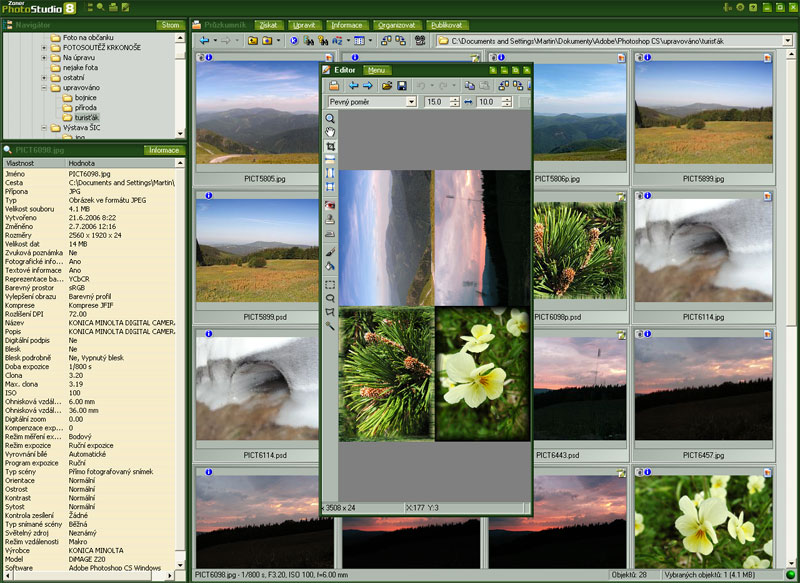Expand the FOTOSOUTĚŽ KRKONOŠE folder
The width and height of the screenshot is (800, 583).
coord(44,47)
